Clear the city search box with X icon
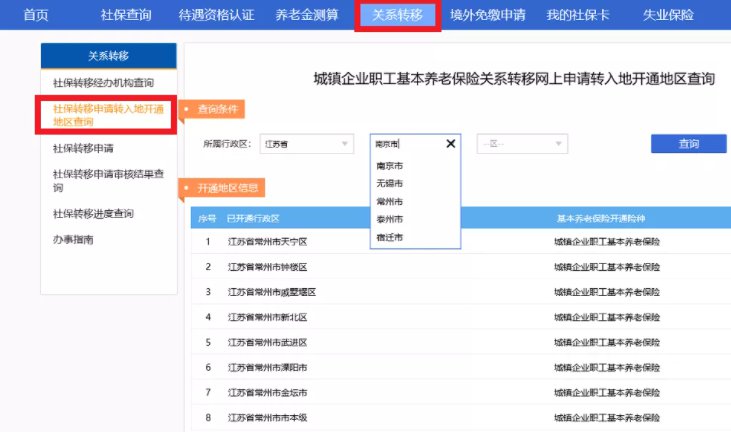Image resolution: width=731 pixels, height=435 pixels. [450, 143]
